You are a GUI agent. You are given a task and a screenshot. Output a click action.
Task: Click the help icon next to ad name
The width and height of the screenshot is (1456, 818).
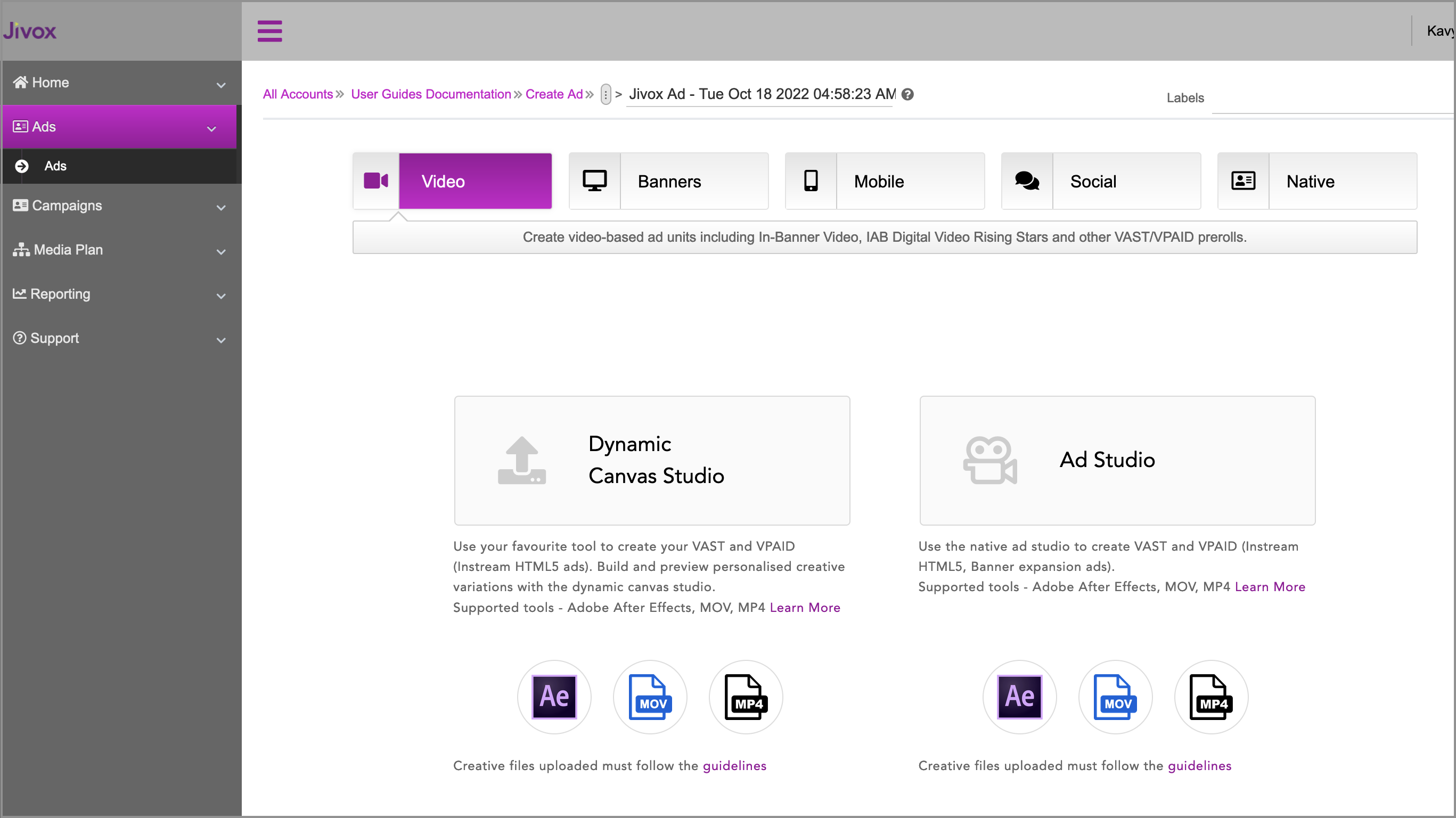(x=907, y=94)
